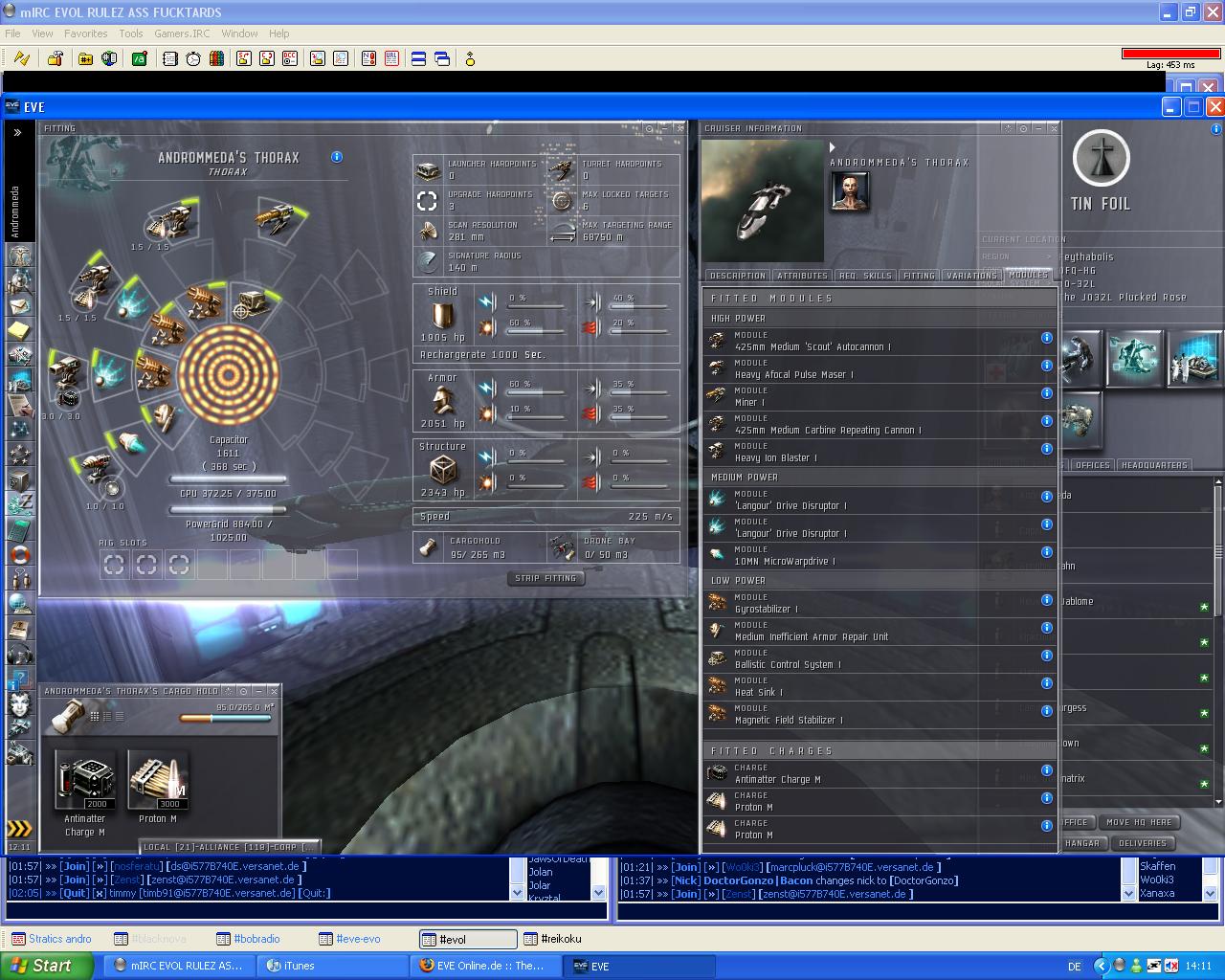Open the Local channel tab bar
This screenshot has height=980, width=1225.
(x=231, y=846)
